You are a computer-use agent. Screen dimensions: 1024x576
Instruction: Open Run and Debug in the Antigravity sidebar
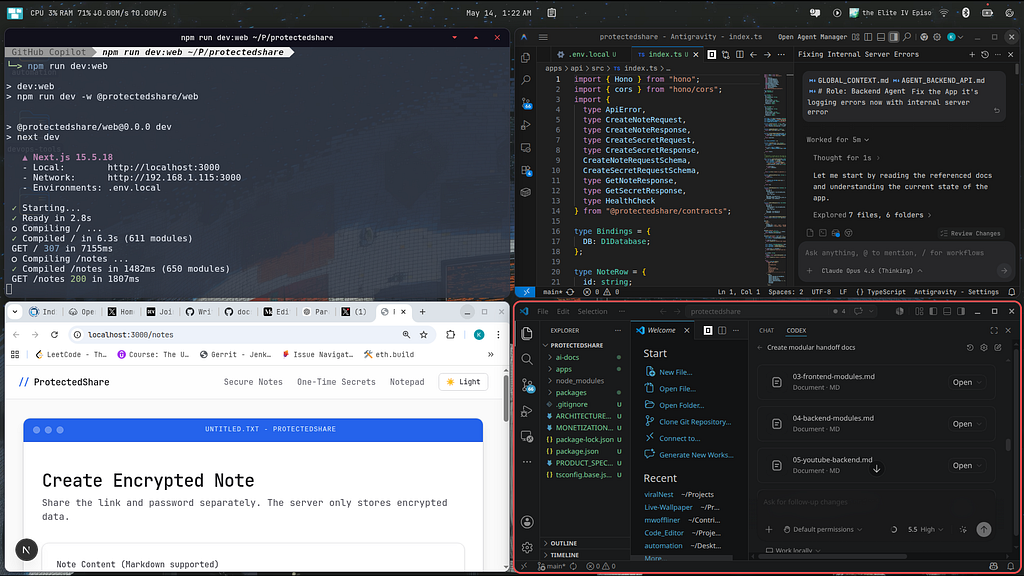click(526, 125)
